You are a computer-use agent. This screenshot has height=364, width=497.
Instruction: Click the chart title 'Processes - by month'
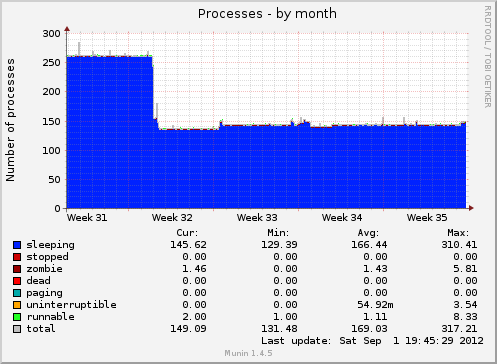pos(267,14)
